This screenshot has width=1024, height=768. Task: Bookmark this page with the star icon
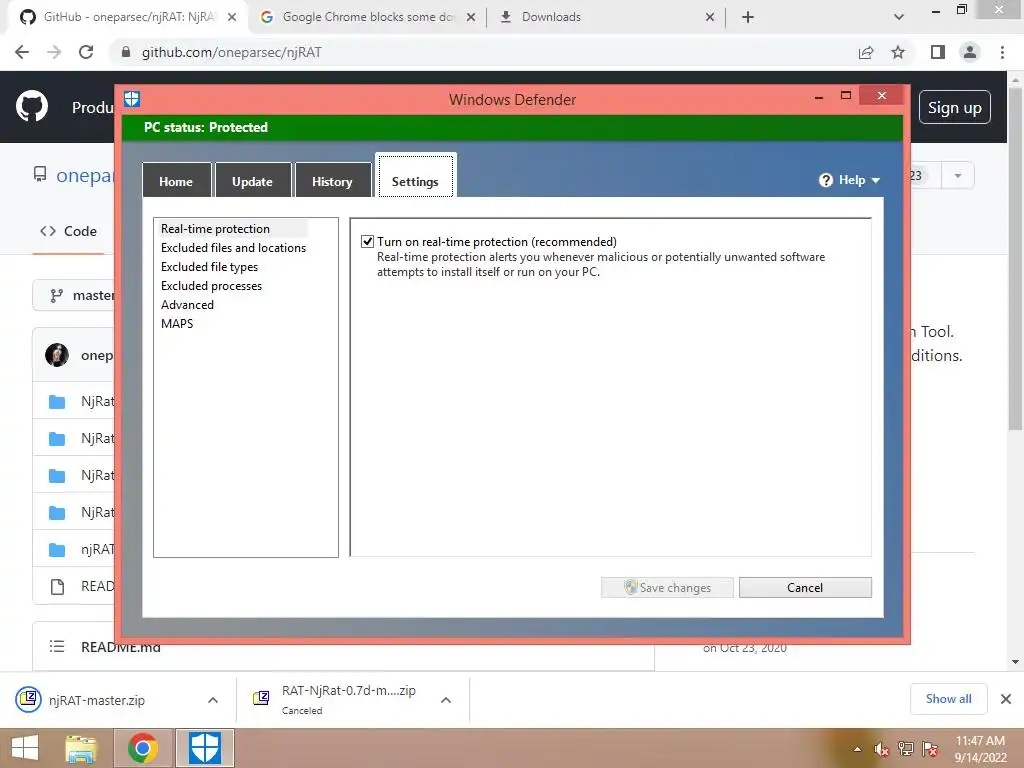(898, 52)
